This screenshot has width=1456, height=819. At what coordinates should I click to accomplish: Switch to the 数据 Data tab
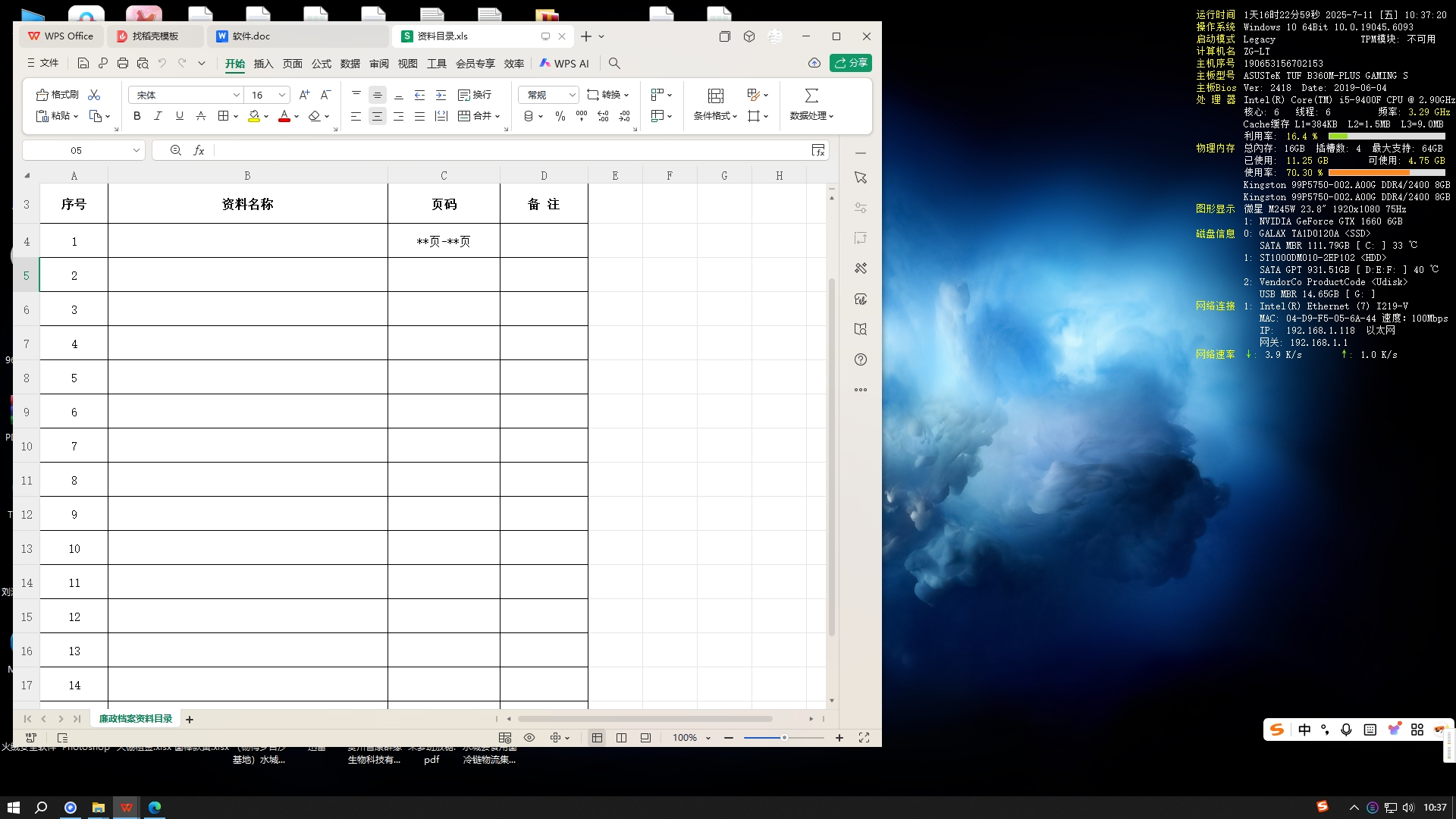tap(350, 64)
